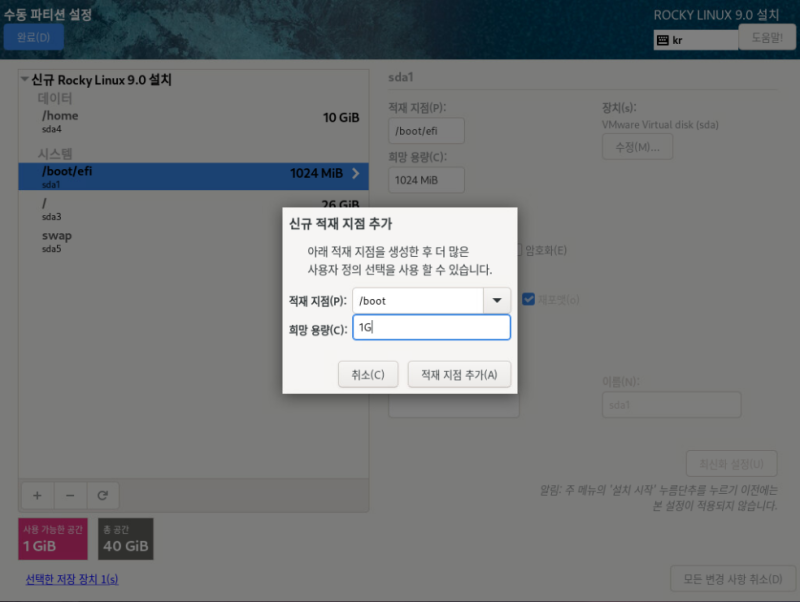Click the name field containing sda1
The width and height of the screenshot is (800, 602).
671,405
